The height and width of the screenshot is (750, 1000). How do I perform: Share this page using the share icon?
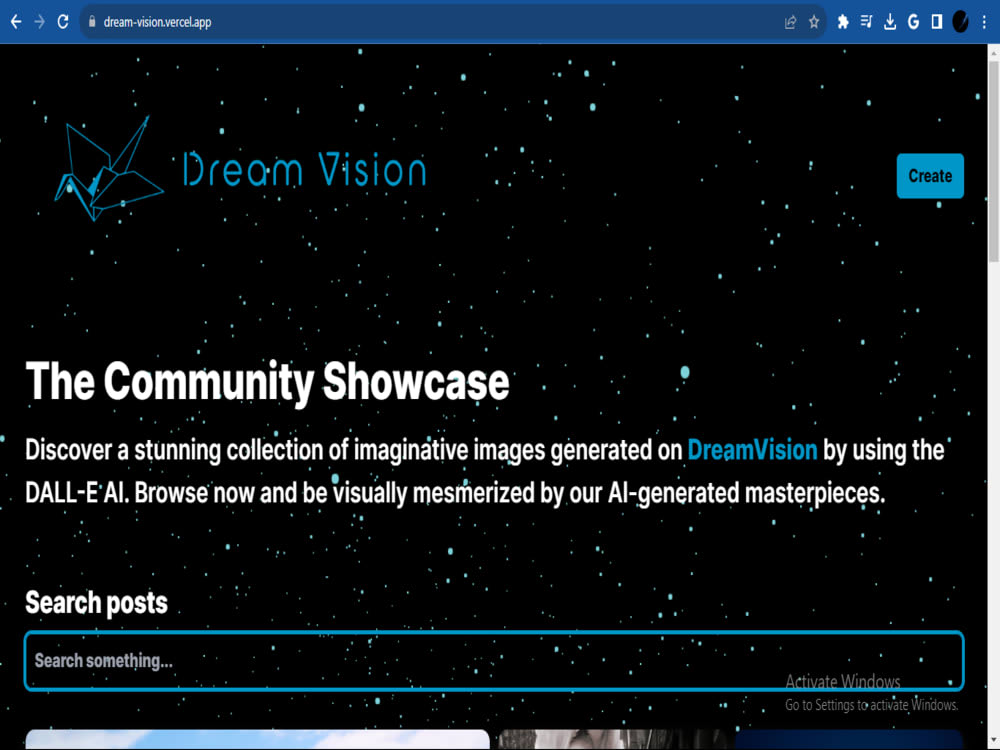pos(790,22)
